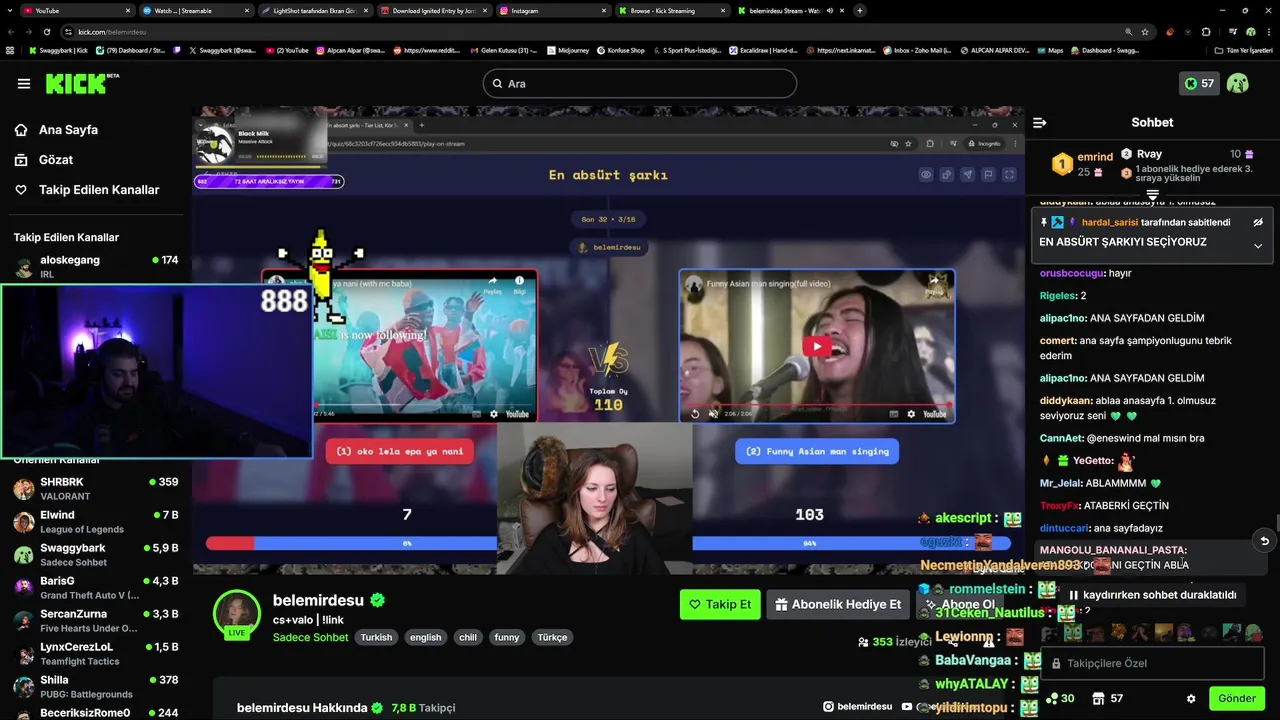Open SHRBRK VALORANT channel
Viewport: 1280px width, 720px height.
[96, 489]
